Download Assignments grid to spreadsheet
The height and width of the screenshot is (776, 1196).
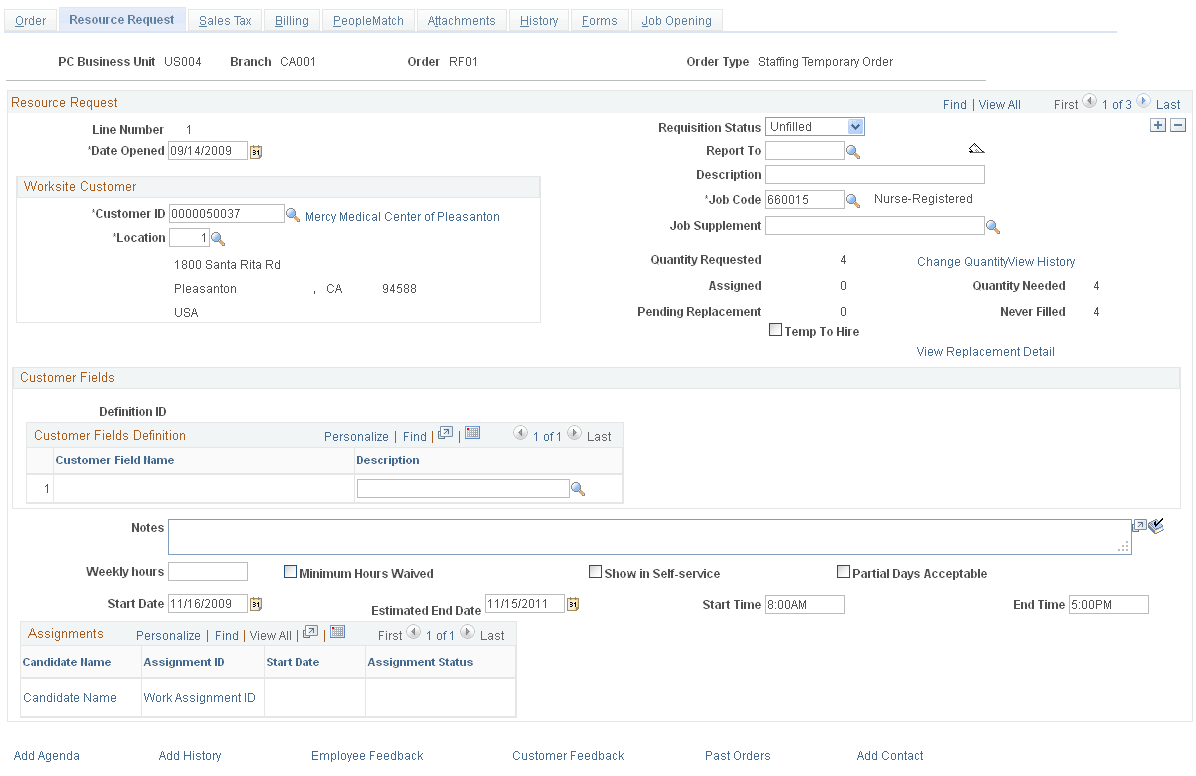[x=338, y=632]
